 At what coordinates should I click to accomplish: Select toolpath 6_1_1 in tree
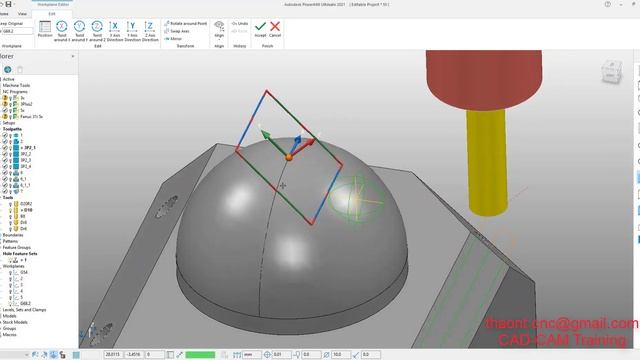point(25,185)
